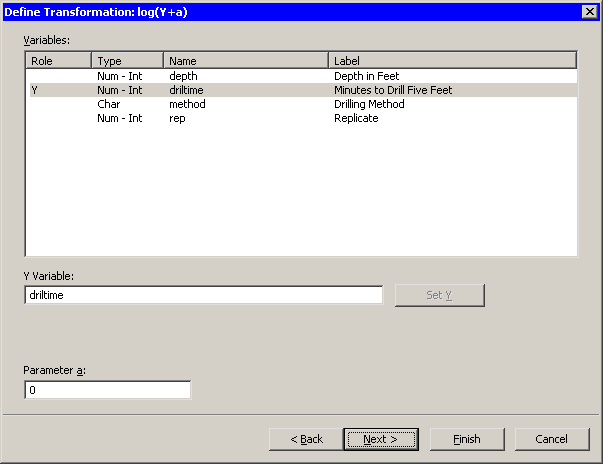This screenshot has height=464, width=603.
Task: Select the driltime variable name in list
Action: [x=187, y=90]
